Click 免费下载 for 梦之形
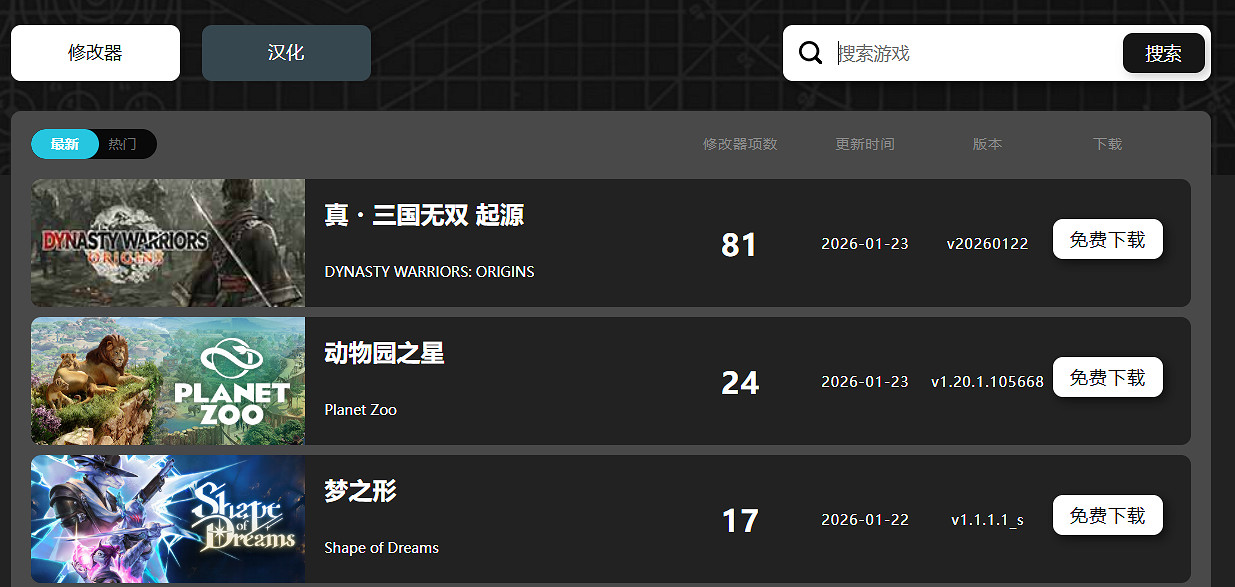This screenshot has height=587, width=1235. coord(1107,515)
